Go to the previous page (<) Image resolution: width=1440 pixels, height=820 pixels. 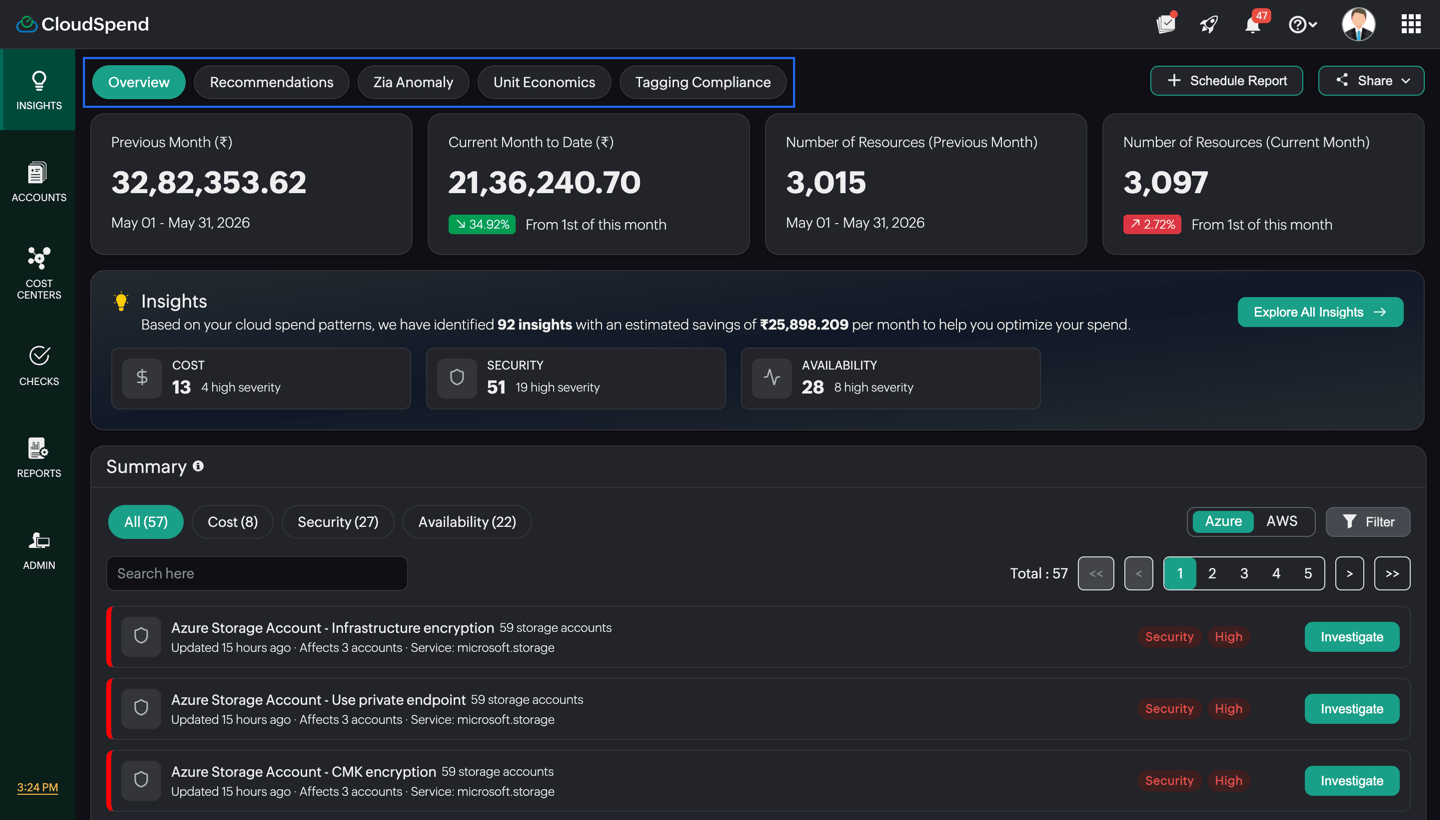(x=1138, y=573)
